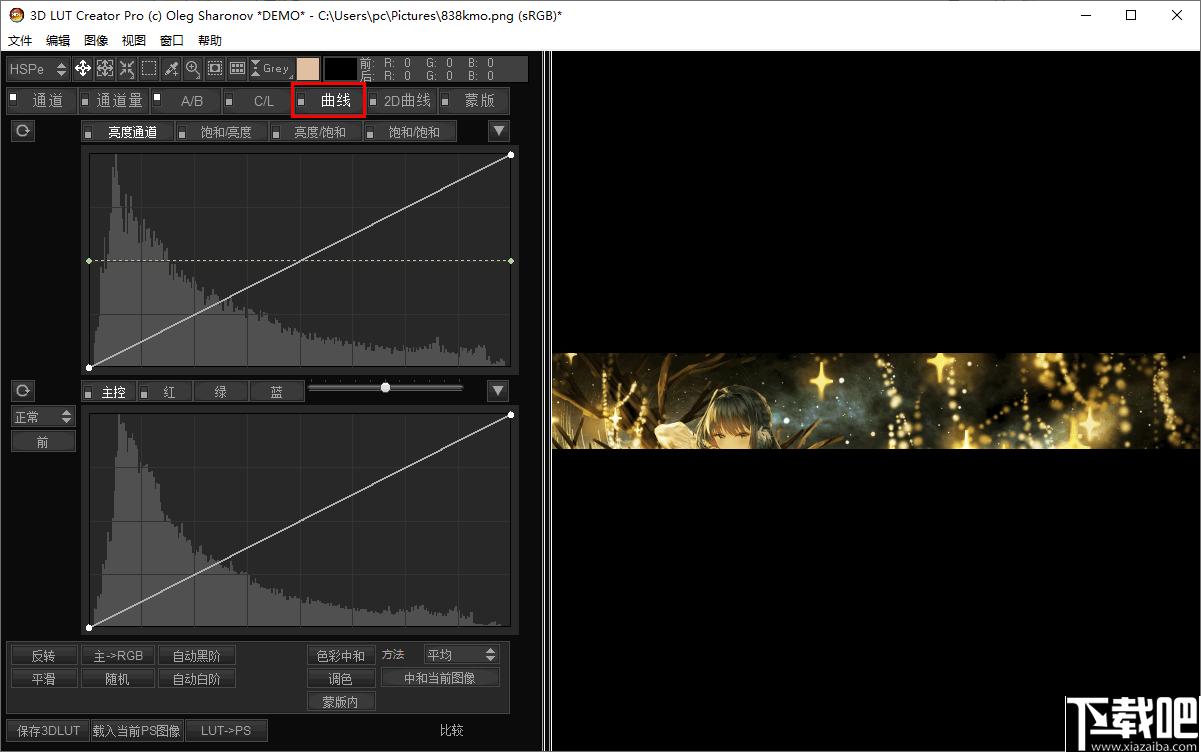Click the fit-to-screen expand arrows icon
The height and width of the screenshot is (752, 1201).
pyautogui.click(x=105, y=69)
